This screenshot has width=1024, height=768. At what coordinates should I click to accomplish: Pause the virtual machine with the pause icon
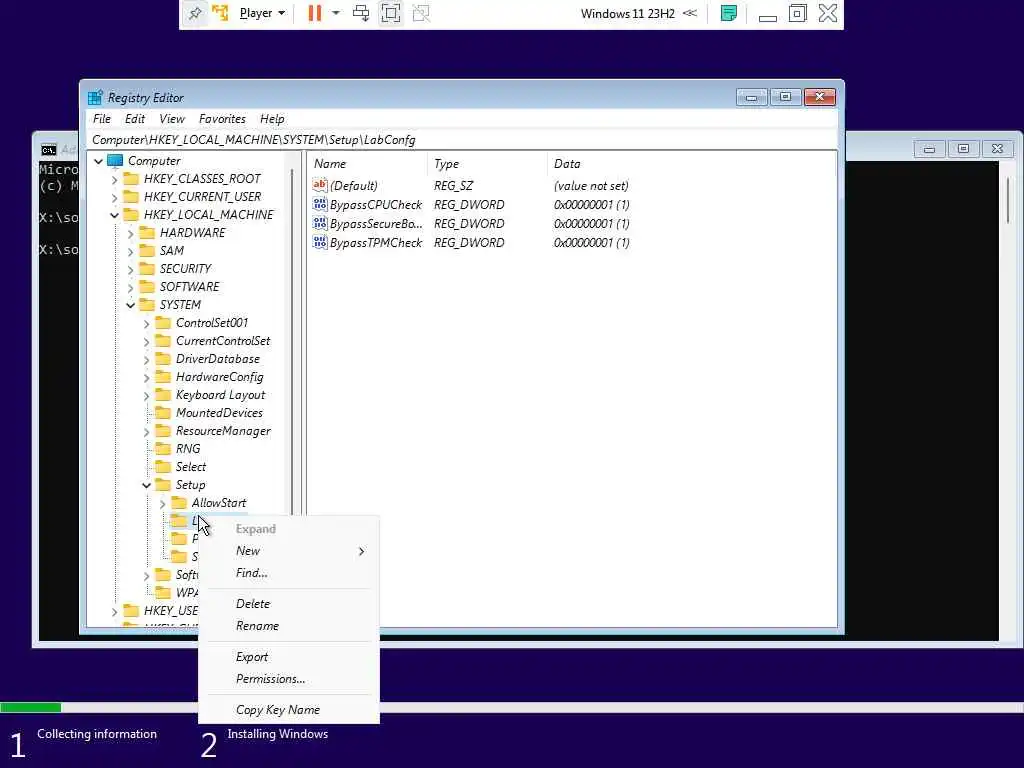coord(315,13)
